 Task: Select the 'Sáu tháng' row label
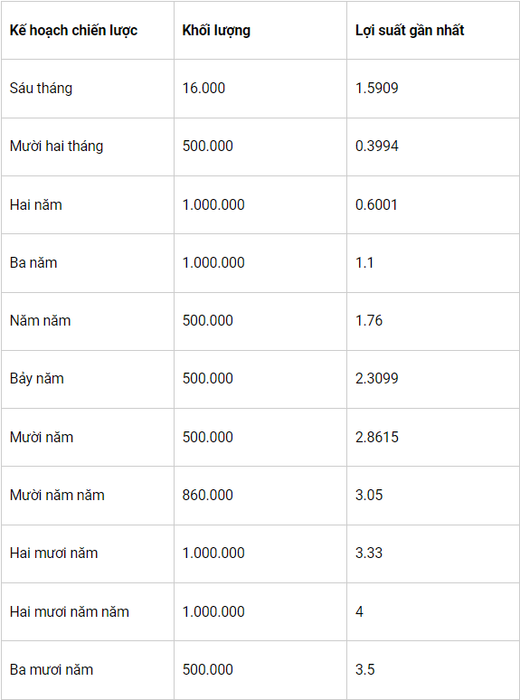41,88
